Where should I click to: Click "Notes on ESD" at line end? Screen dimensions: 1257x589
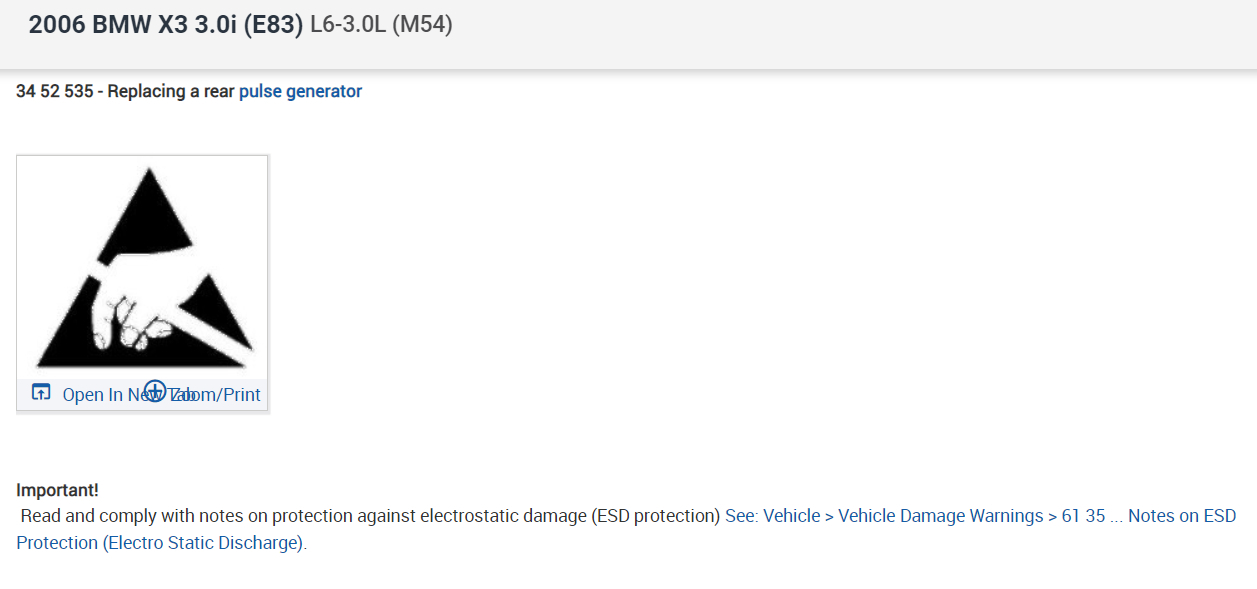[1182, 516]
